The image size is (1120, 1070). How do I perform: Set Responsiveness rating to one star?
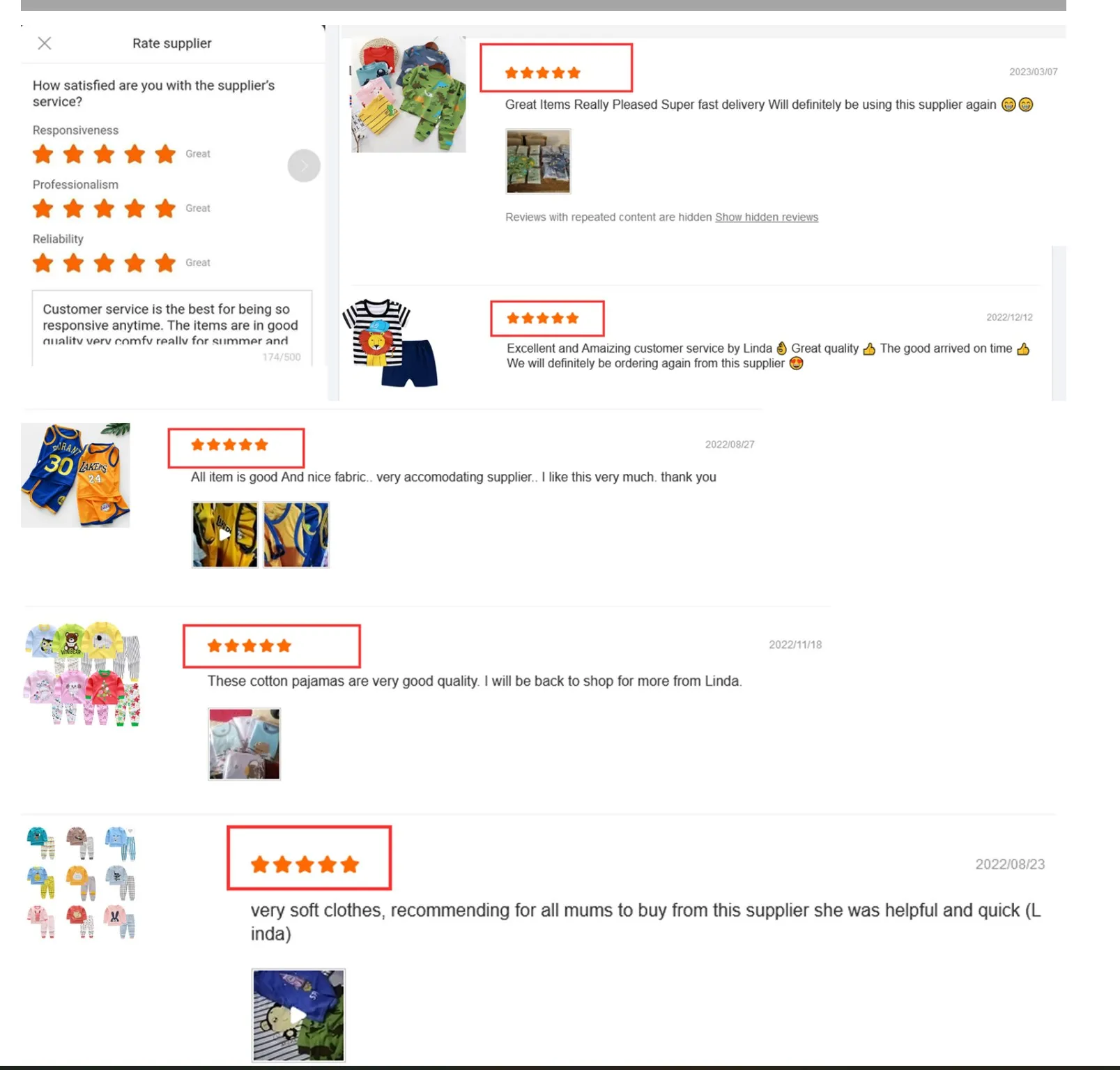(43, 154)
